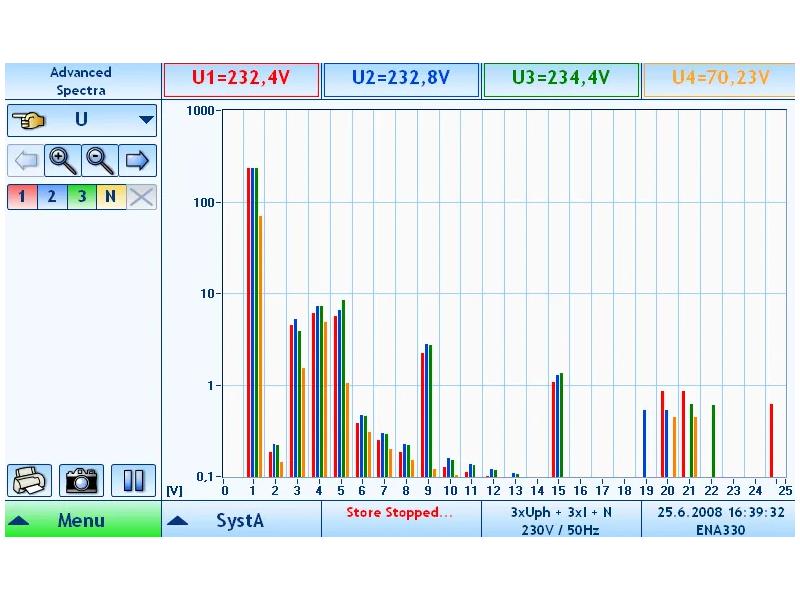This screenshot has width=800, height=600.
Task: Select the U3=234,4V readout
Action: pyautogui.click(x=561, y=79)
